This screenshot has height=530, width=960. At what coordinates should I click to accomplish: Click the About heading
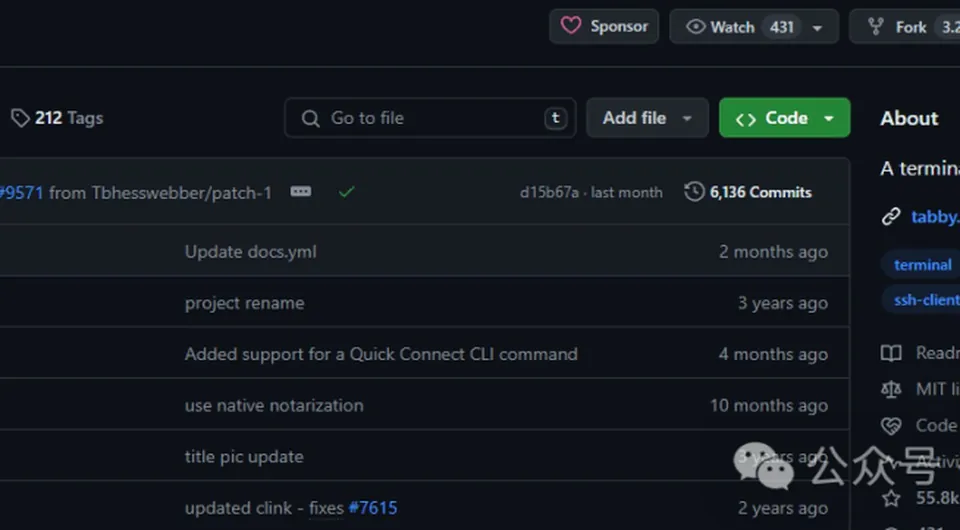click(x=909, y=118)
